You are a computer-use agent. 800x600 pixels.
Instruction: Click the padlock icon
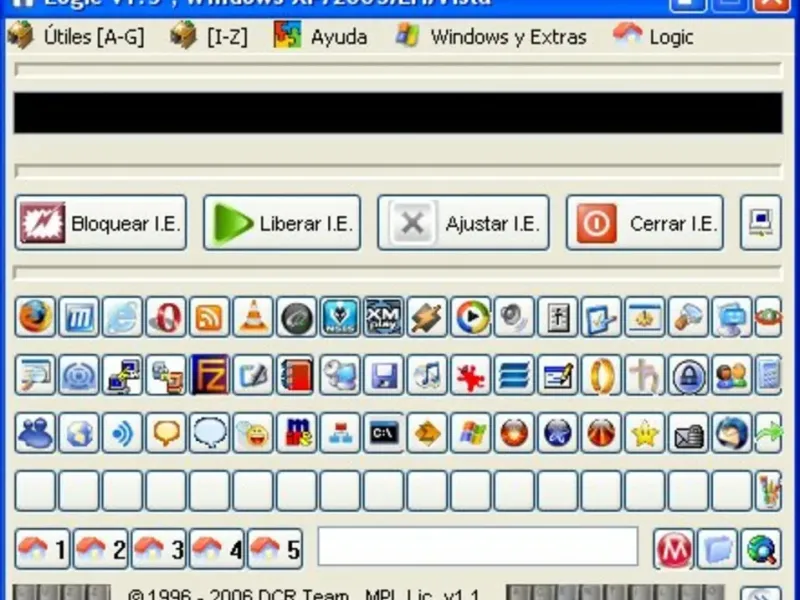click(x=689, y=375)
